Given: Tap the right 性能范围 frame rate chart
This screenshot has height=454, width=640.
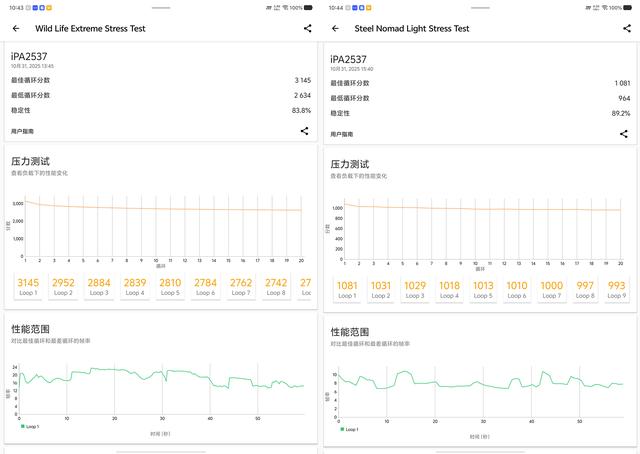Looking at the screenshot, I should [480, 390].
